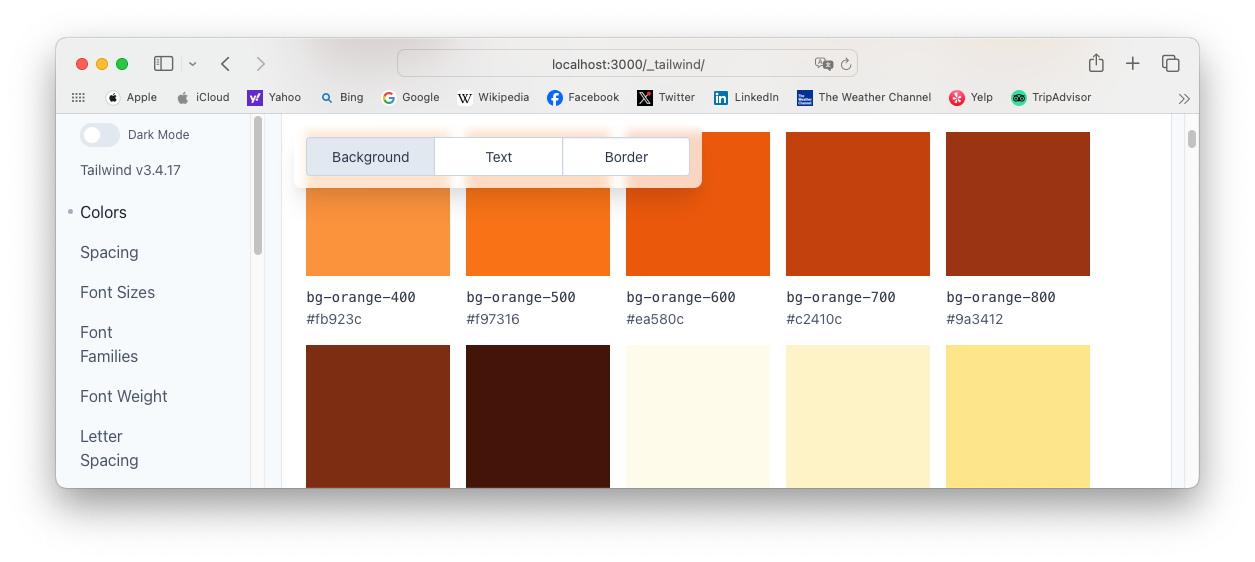Open the bookmarks grid icon
The height and width of the screenshot is (562, 1255).
click(78, 98)
